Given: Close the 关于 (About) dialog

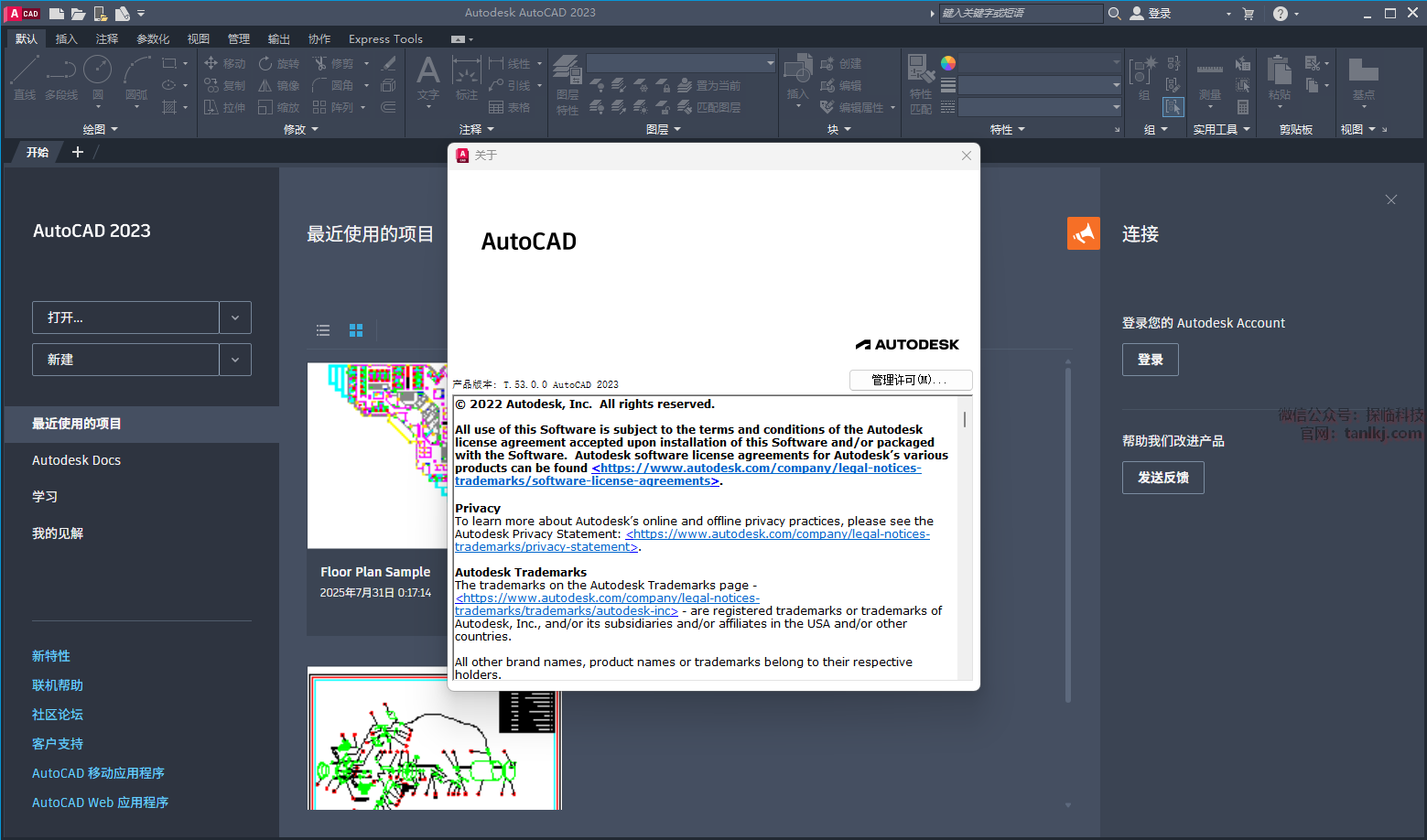Looking at the screenshot, I should pyautogui.click(x=967, y=156).
